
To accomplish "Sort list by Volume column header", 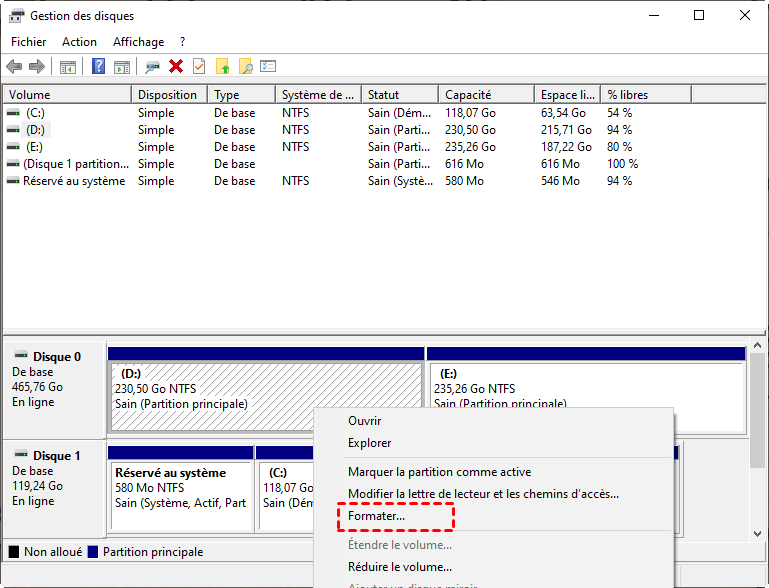I will 29,95.
